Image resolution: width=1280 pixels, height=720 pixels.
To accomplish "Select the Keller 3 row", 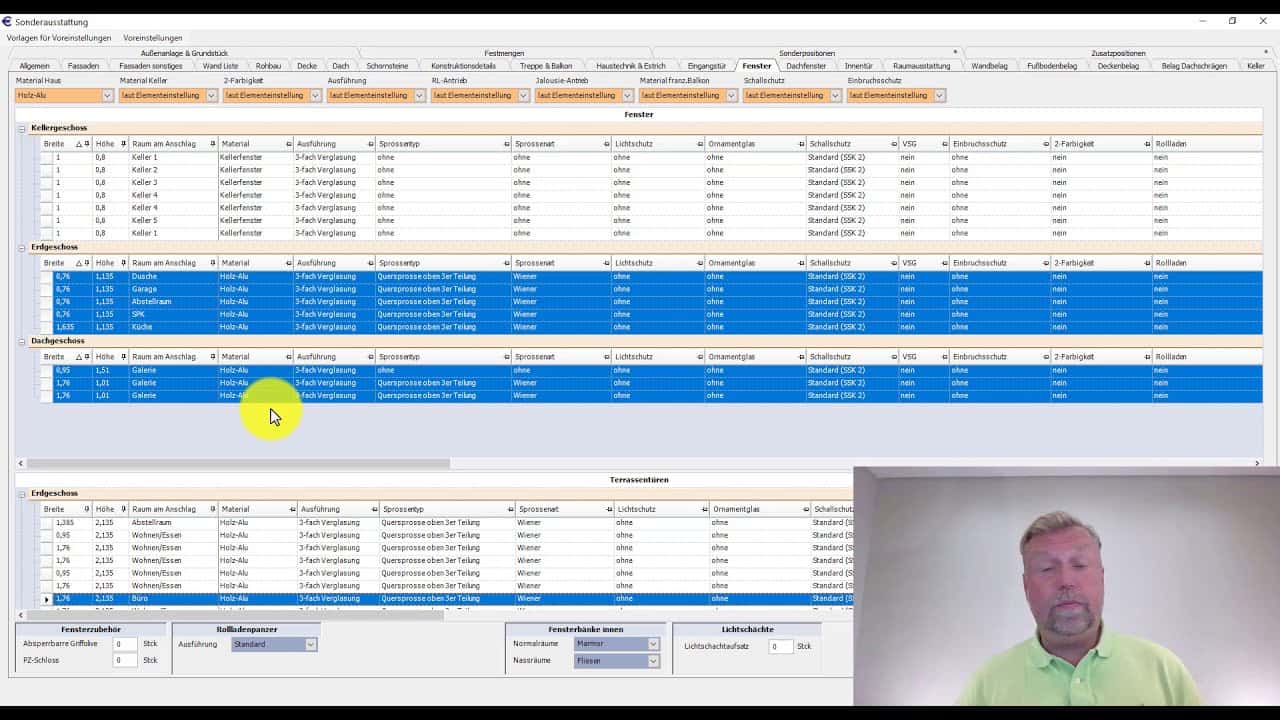I will point(651,183).
